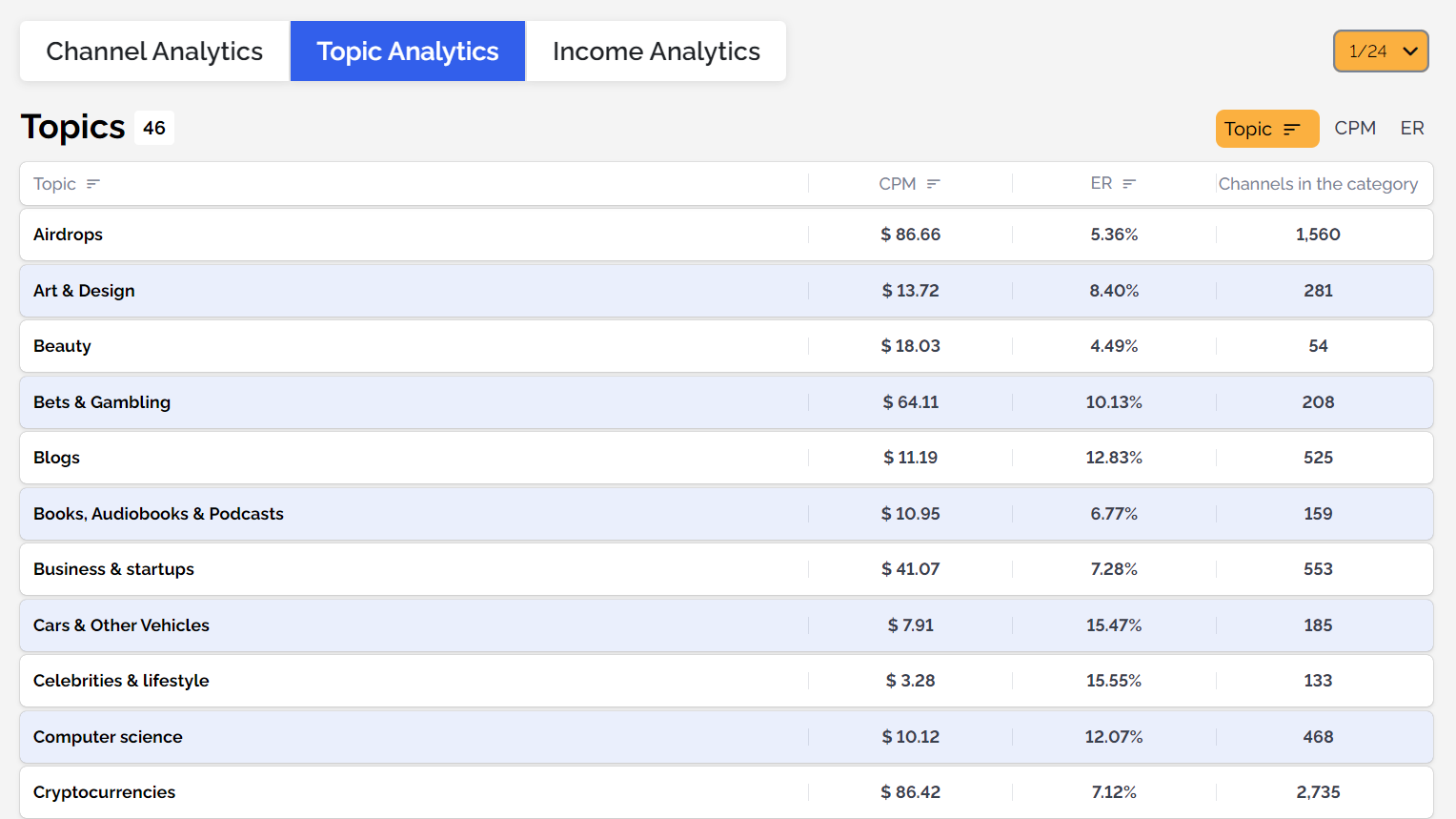Image resolution: width=1456 pixels, height=819 pixels.
Task: Click the 15.47% ER value
Action: pos(1114,625)
